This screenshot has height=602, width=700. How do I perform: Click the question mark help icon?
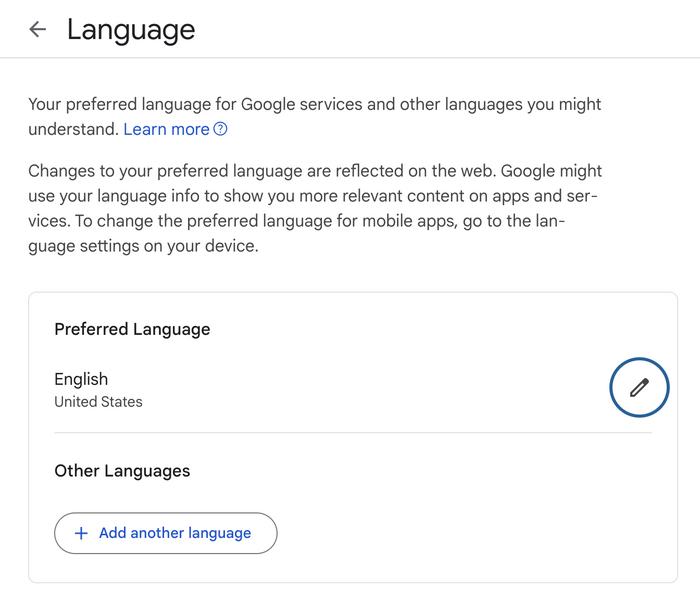coord(221,129)
